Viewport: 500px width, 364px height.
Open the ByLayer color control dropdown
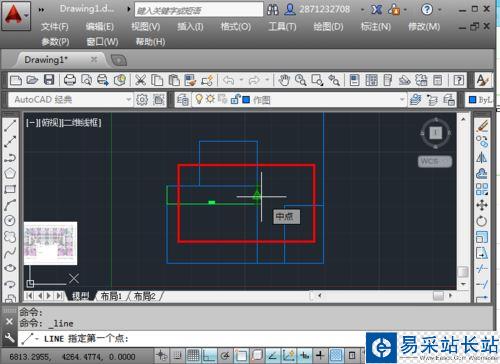(x=480, y=99)
